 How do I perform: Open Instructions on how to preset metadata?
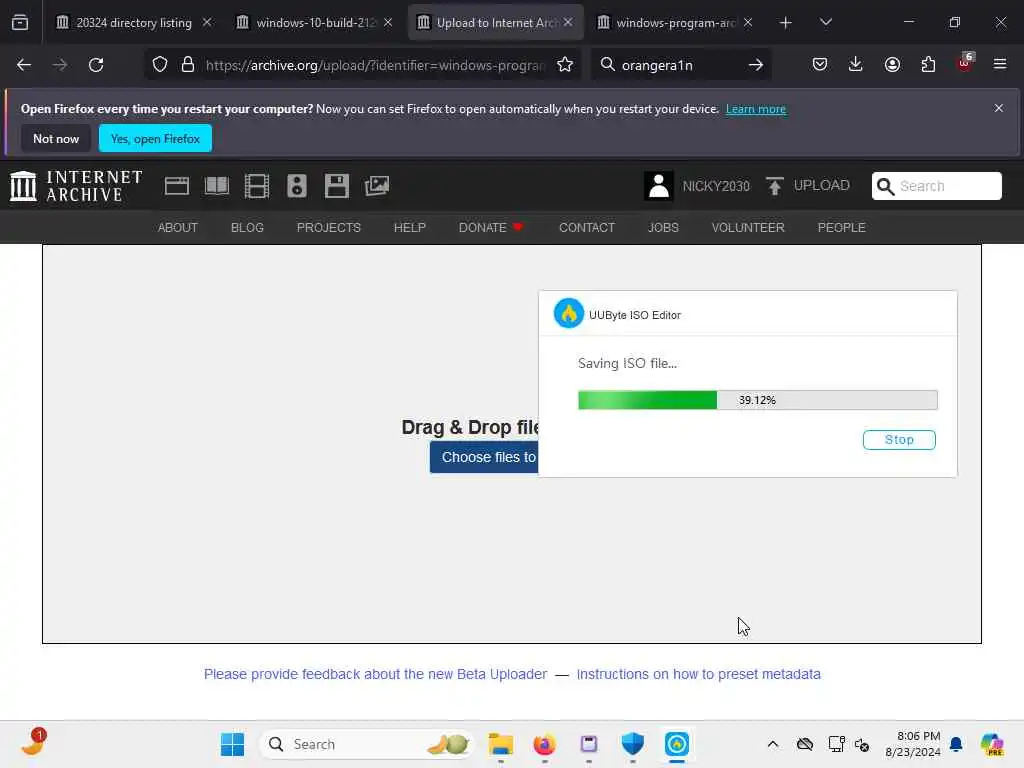[698, 674]
